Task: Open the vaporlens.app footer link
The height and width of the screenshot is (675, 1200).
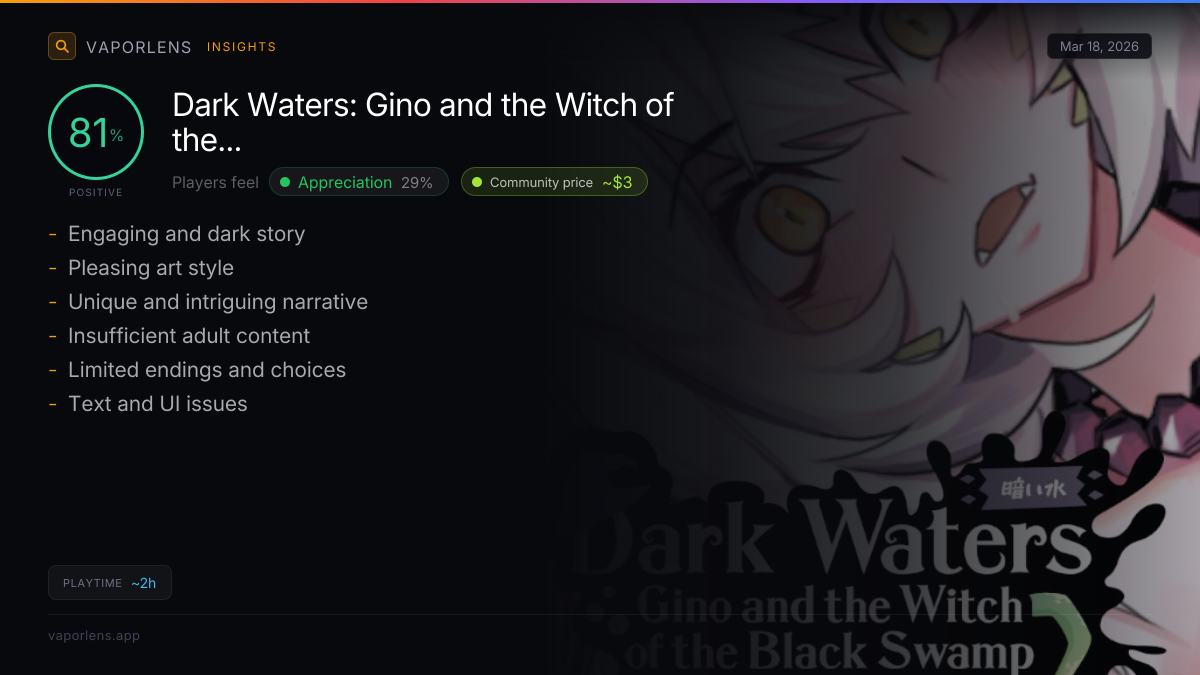Action: click(x=94, y=635)
